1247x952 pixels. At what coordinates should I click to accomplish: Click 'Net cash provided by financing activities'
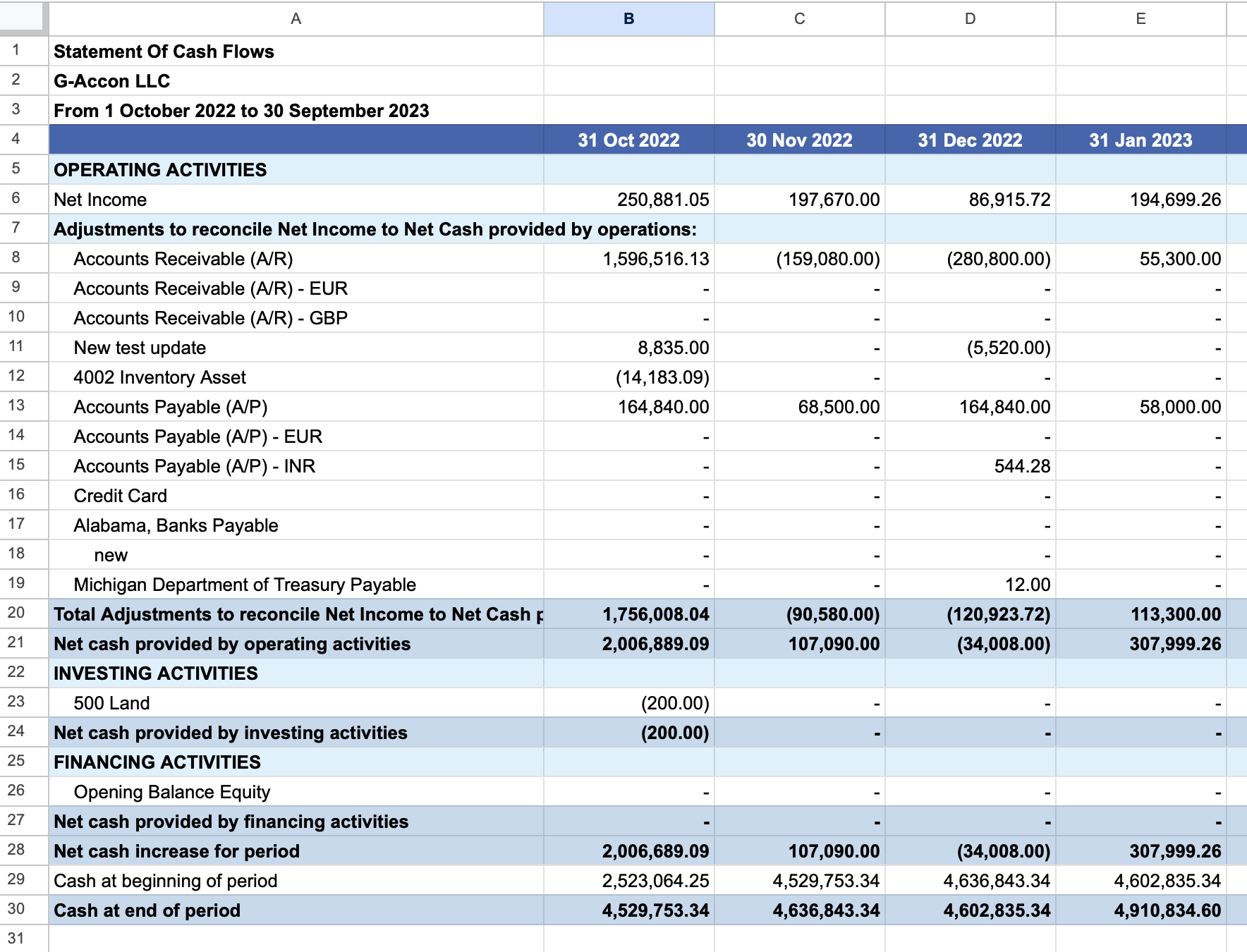(x=231, y=822)
